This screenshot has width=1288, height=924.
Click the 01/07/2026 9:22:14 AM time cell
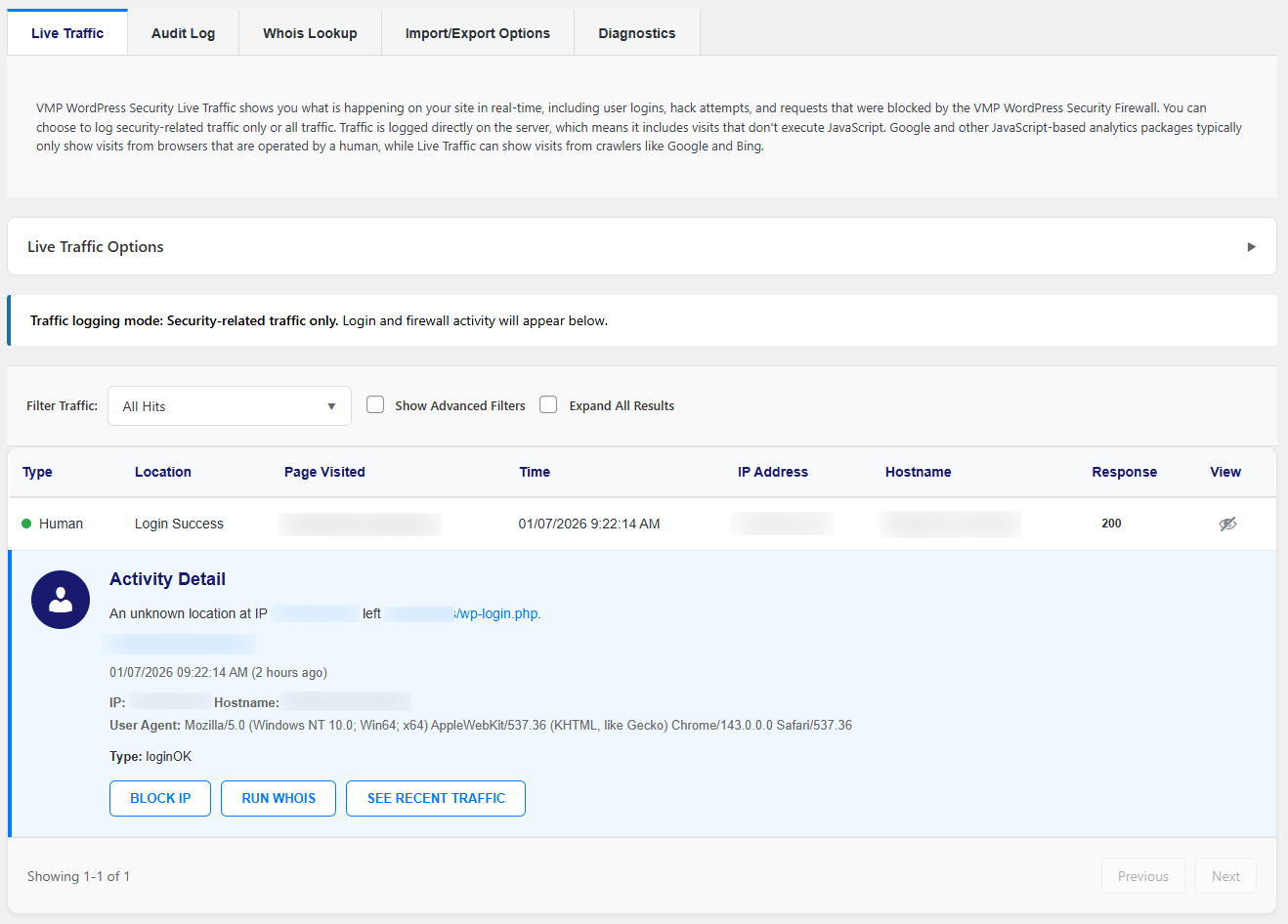pos(589,524)
